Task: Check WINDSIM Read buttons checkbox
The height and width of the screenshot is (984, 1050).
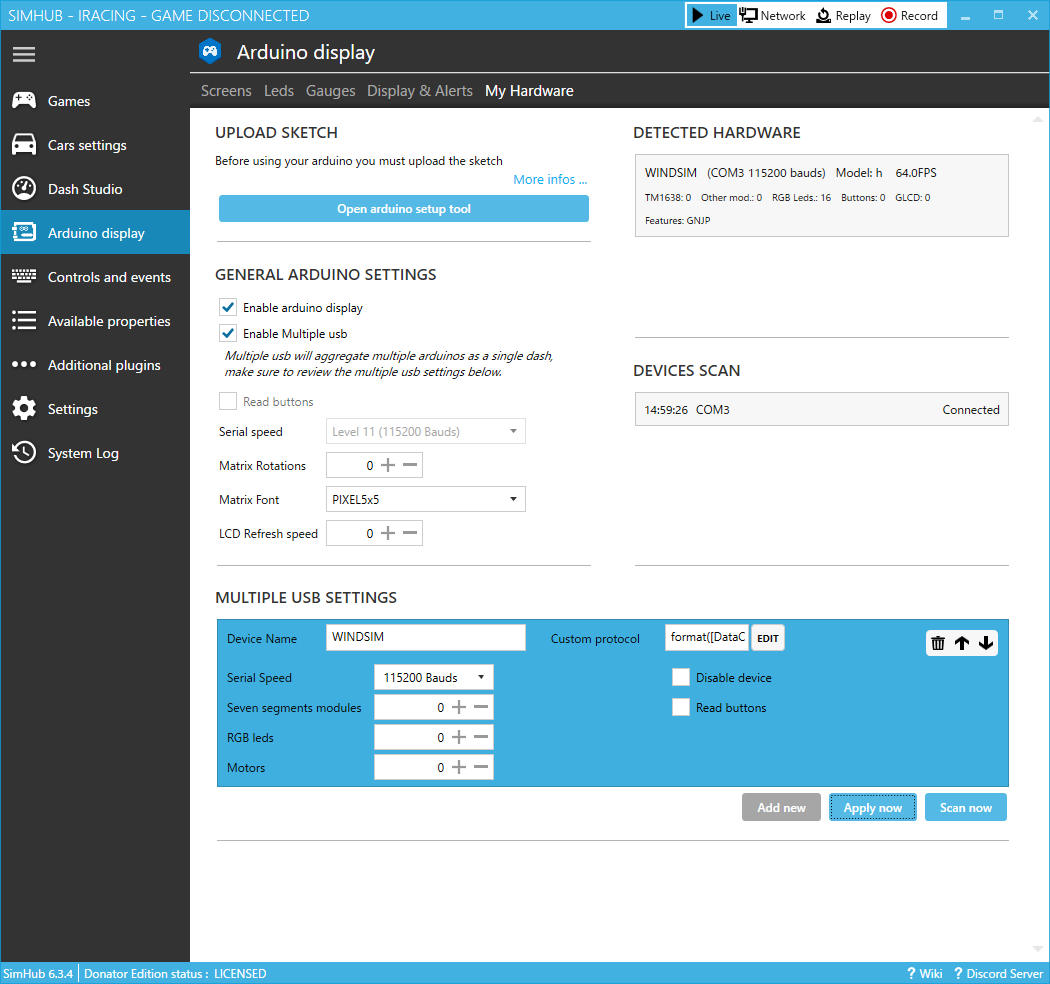Action: pyautogui.click(x=680, y=707)
